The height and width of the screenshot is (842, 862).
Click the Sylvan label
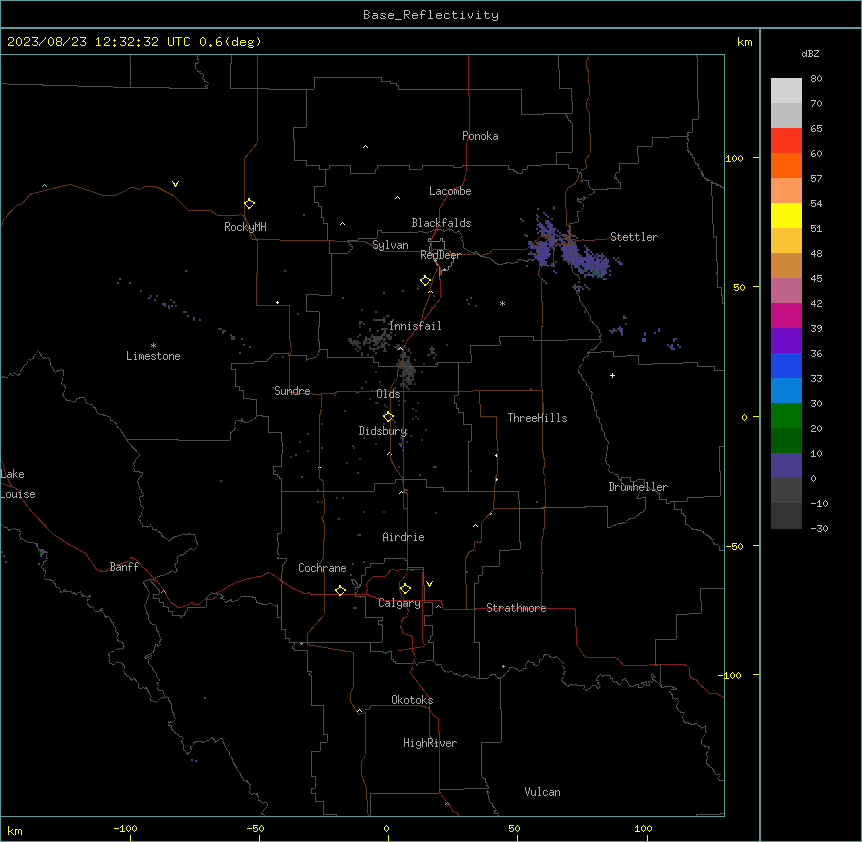pos(390,245)
